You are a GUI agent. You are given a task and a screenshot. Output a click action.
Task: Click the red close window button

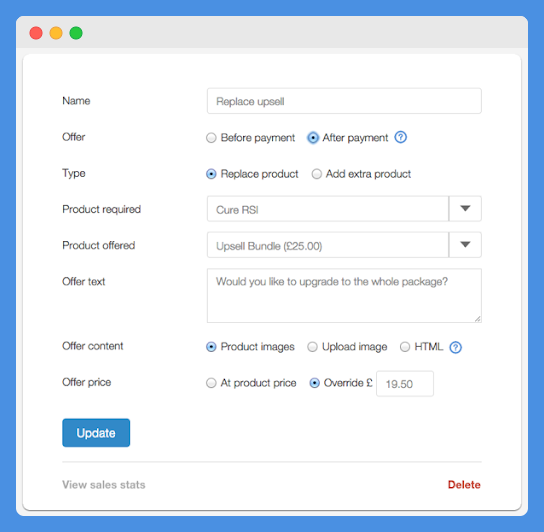click(x=36, y=33)
